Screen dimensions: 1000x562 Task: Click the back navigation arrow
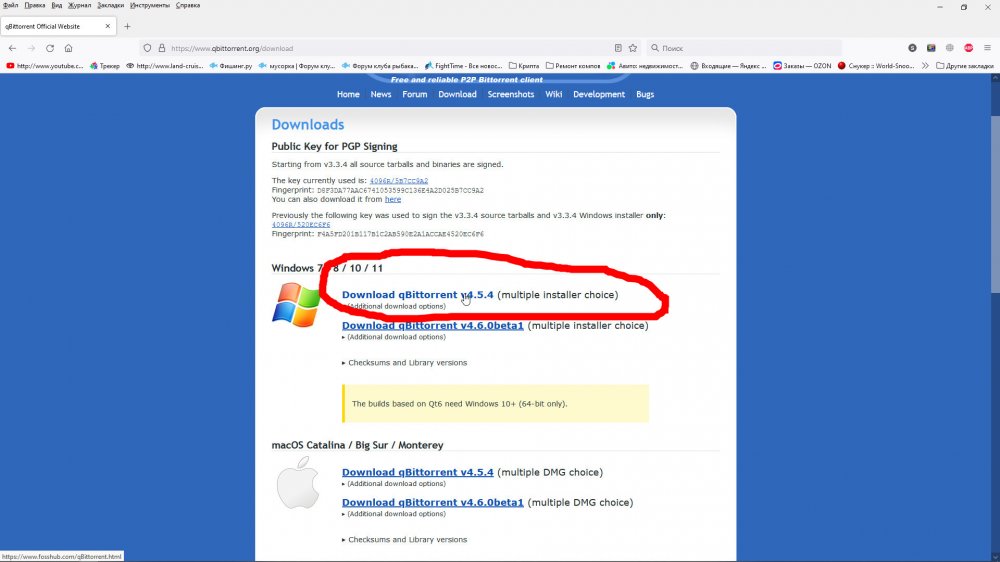12,48
